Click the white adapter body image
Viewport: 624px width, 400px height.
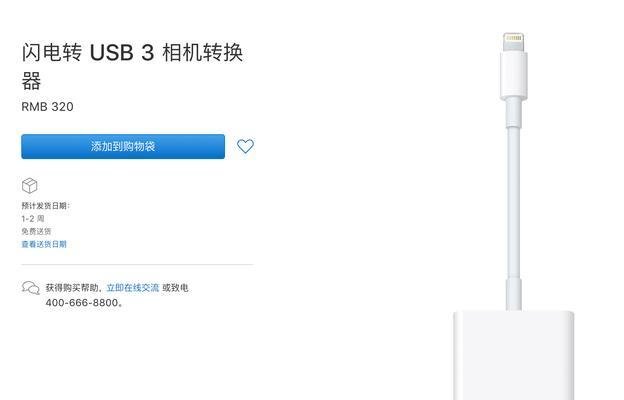click(513, 355)
